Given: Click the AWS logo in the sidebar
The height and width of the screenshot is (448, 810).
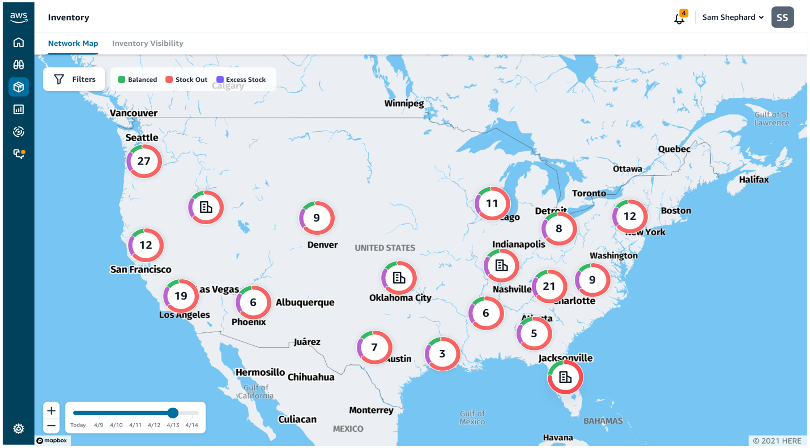Looking at the screenshot, I should 19,17.
